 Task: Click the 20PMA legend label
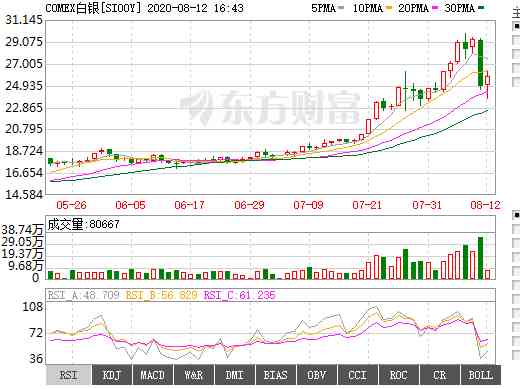[413, 8]
